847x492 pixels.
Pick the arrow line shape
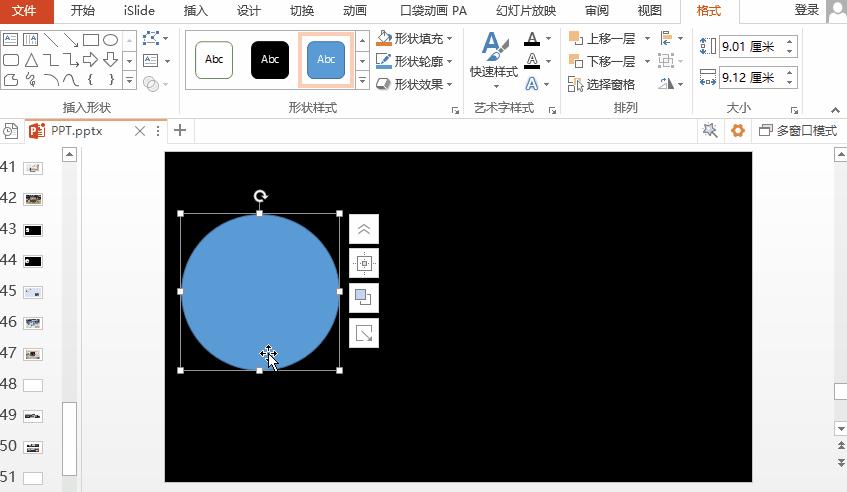pos(71,39)
